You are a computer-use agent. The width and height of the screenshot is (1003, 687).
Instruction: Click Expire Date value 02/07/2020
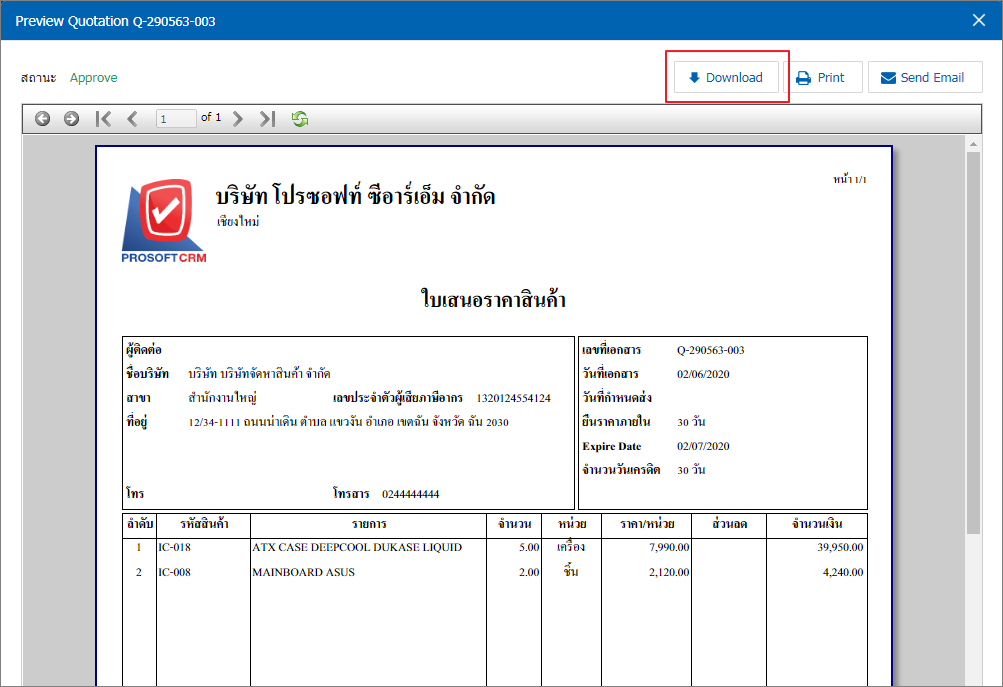point(703,446)
